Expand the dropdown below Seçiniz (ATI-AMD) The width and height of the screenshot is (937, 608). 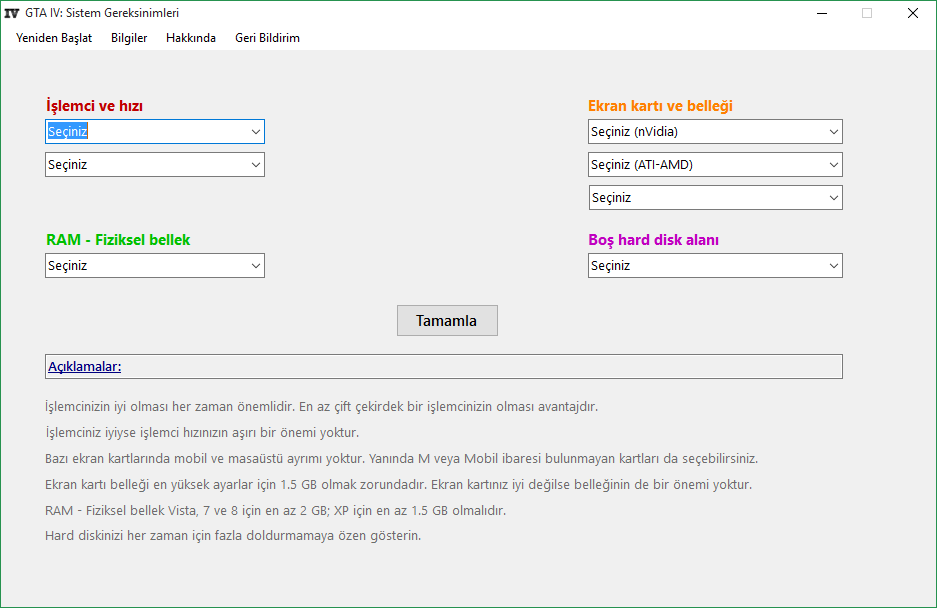pyautogui.click(x=715, y=197)
